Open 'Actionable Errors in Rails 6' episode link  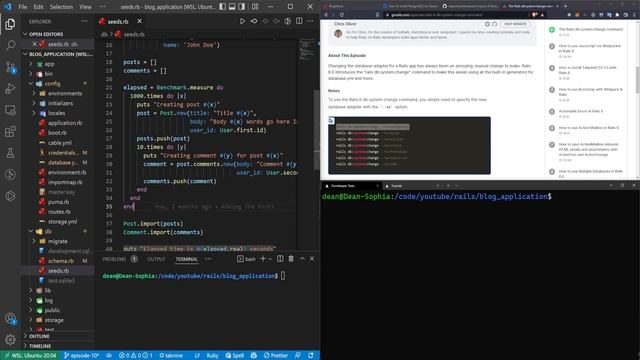tap(581, 111)
